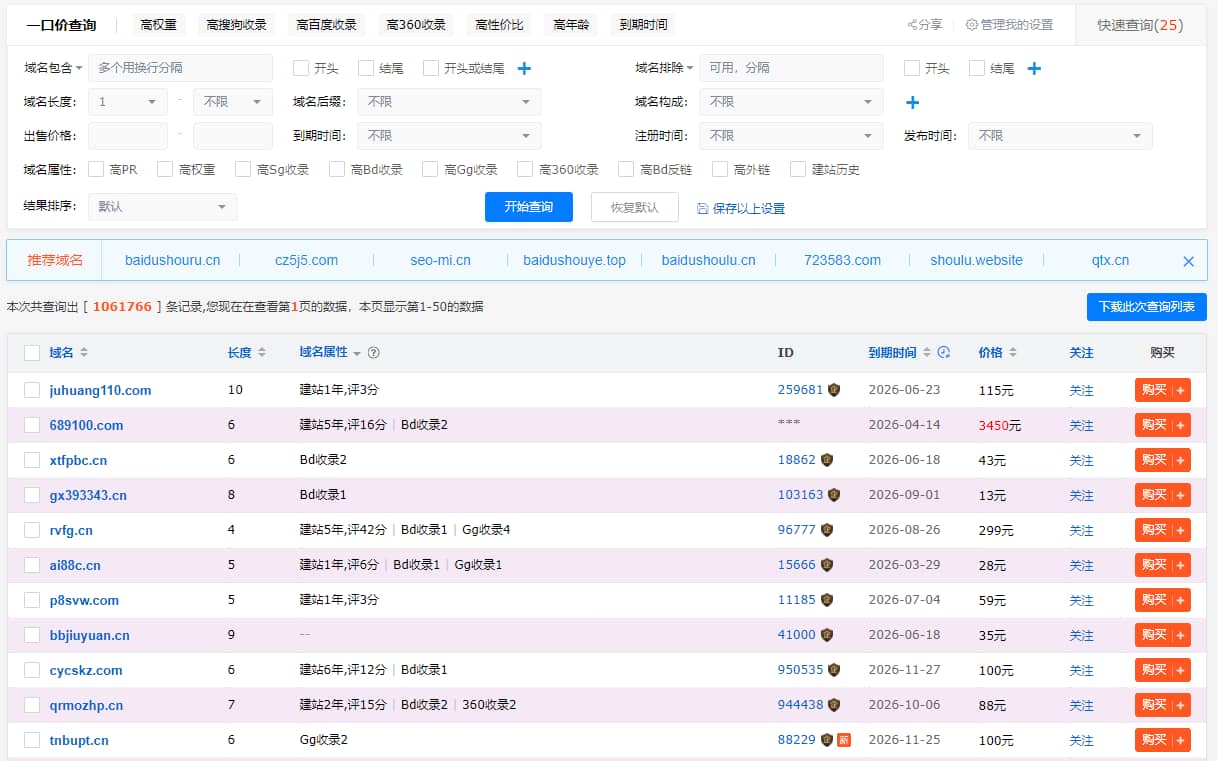Screen dimensions: 1218x761
Task: Expand the 域名长度 dropdown showing 1
Action: pos(127,101)
